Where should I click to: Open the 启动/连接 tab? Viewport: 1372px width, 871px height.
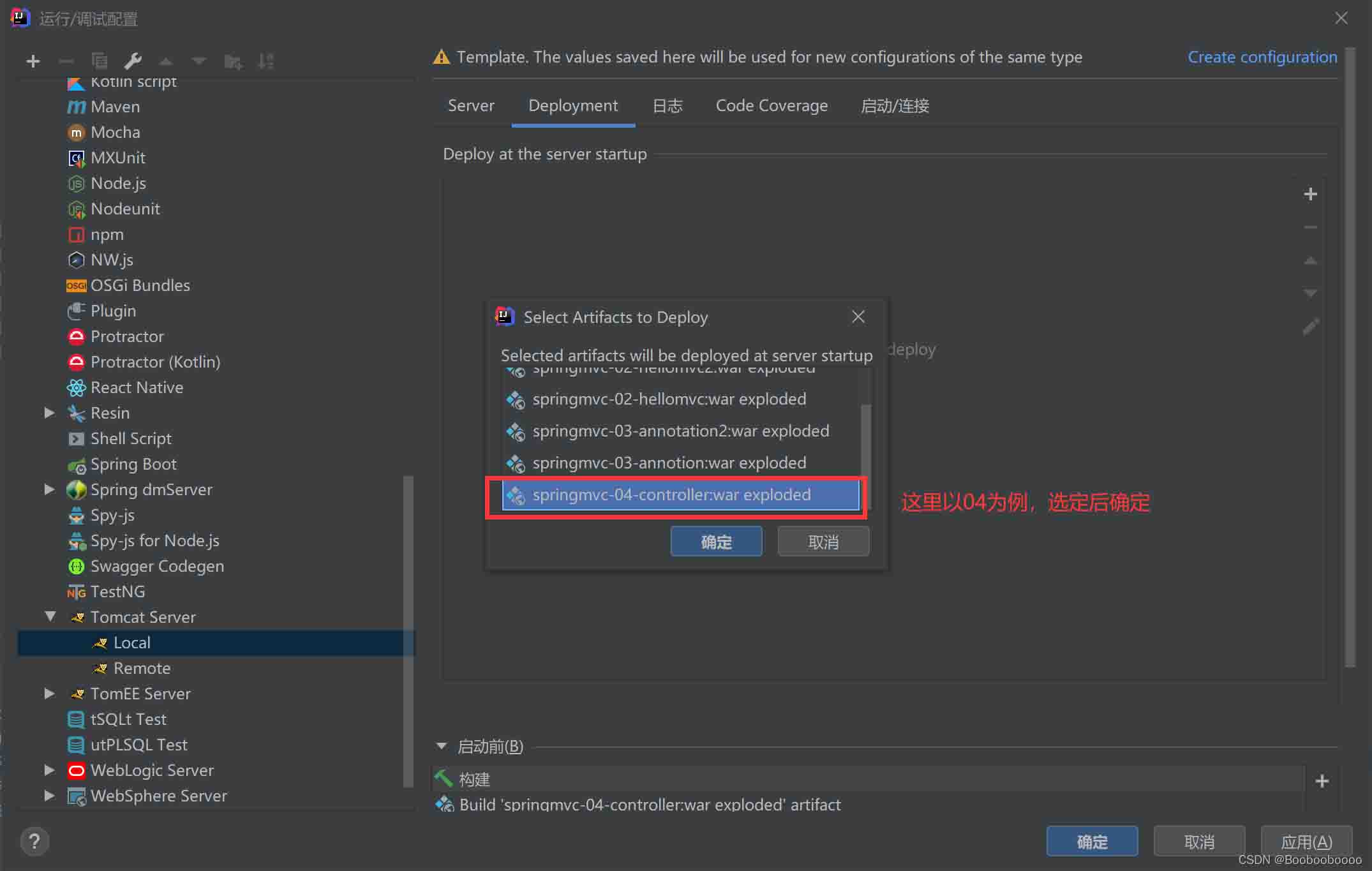pos(895,106)
